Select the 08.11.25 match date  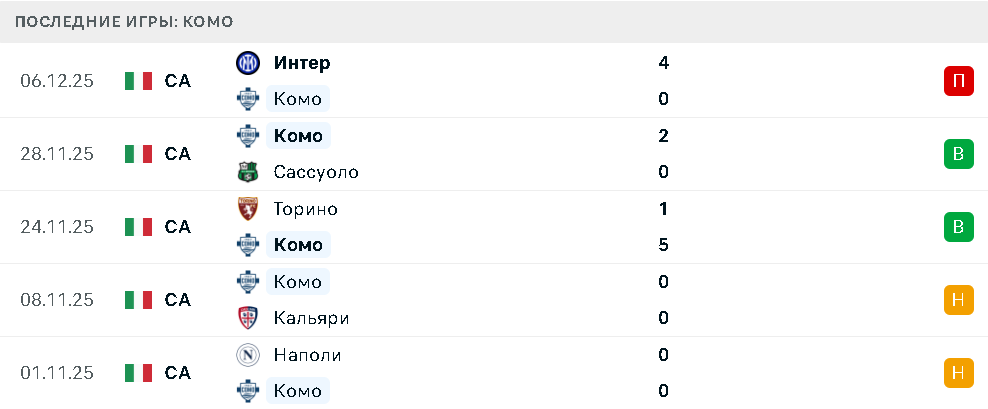pos(57,300)
